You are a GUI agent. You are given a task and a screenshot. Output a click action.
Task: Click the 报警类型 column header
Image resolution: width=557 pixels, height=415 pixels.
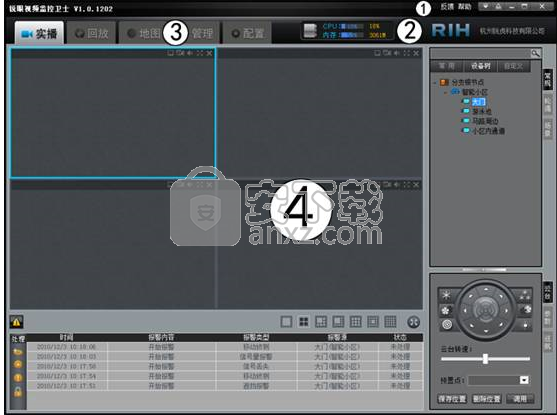pyautogui.click(x=256, y=337)
